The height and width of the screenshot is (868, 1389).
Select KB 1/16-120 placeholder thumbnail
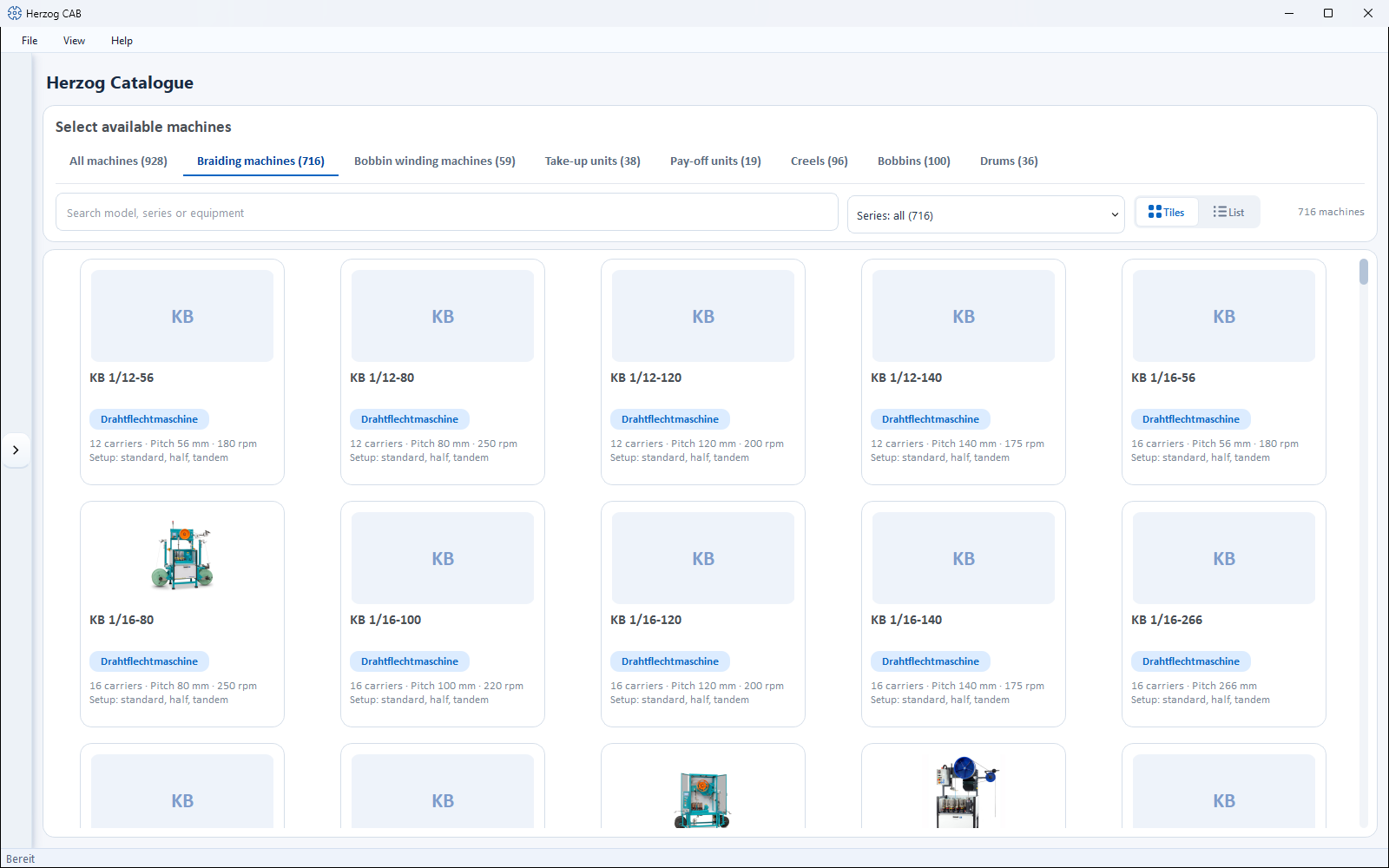pos(703,558)
